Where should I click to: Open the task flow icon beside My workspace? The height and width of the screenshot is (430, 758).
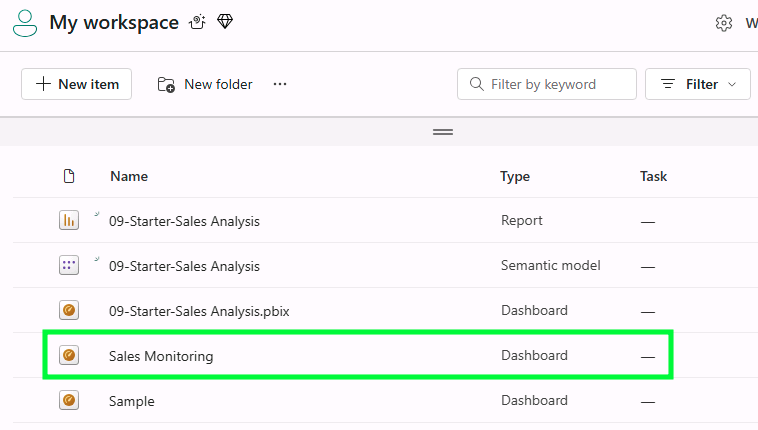coord(197,22)
